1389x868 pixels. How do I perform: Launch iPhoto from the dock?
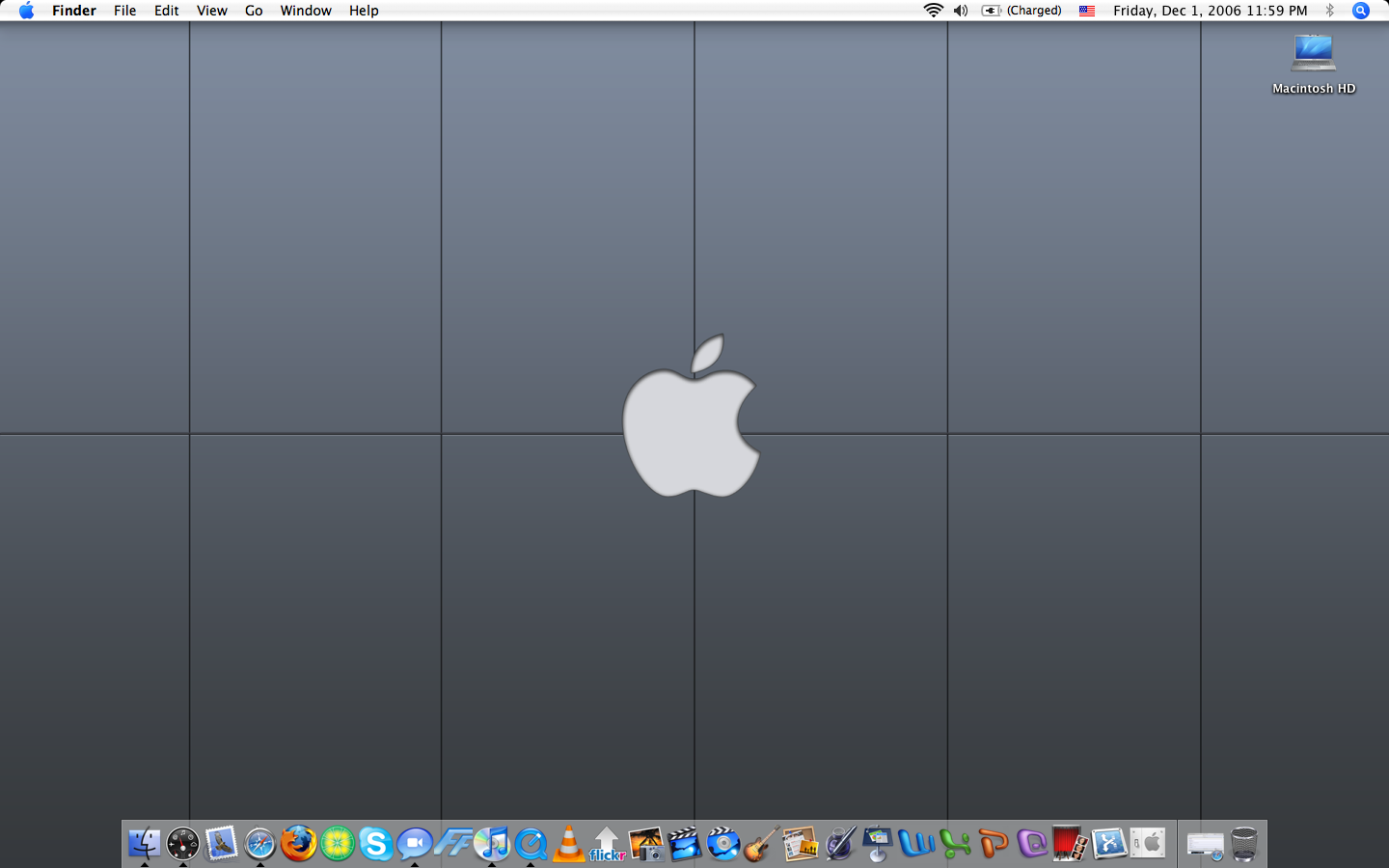click(646, 844)
